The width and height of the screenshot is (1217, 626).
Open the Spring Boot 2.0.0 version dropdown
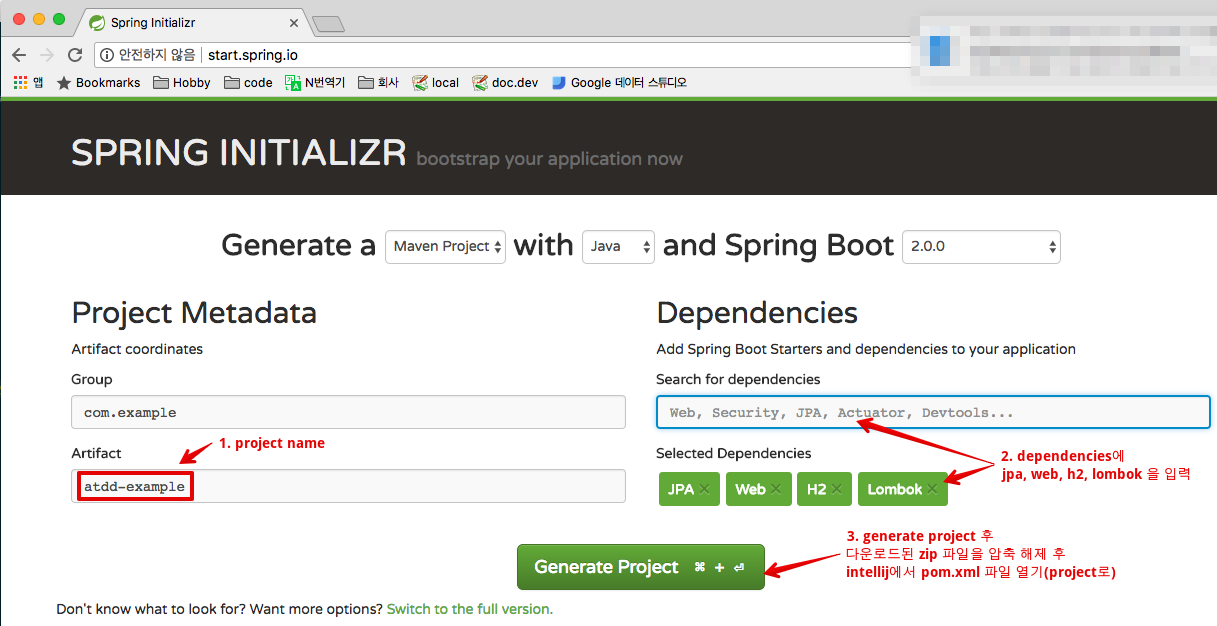click(981, 246)
